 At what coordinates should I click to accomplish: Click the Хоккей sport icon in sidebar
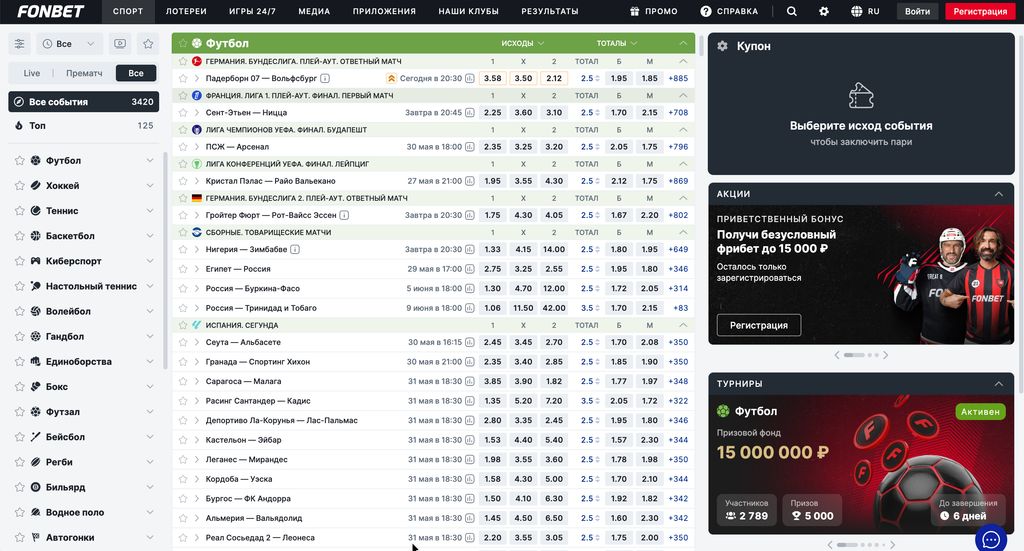(36, 185)
